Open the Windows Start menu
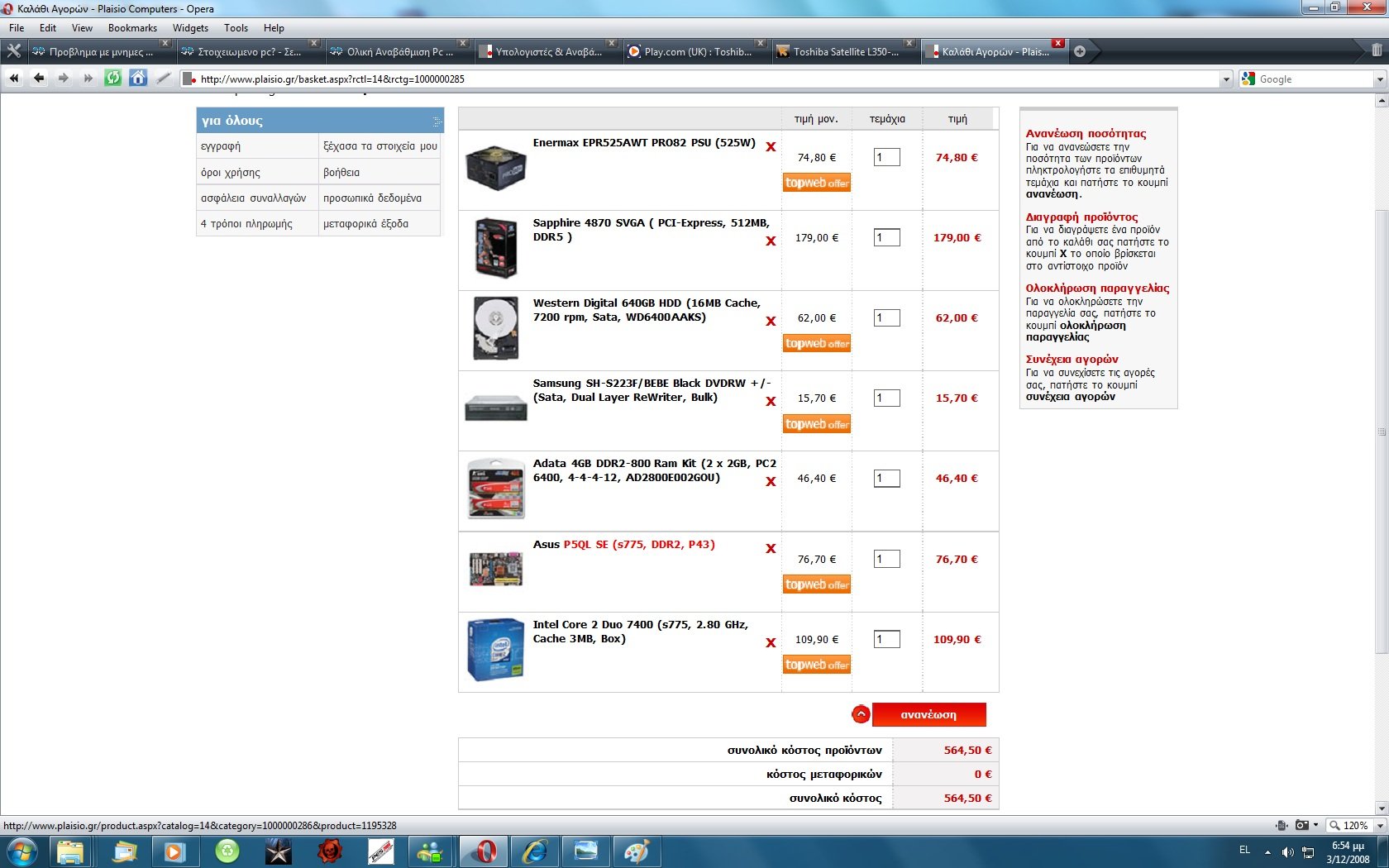 point(22,851)
